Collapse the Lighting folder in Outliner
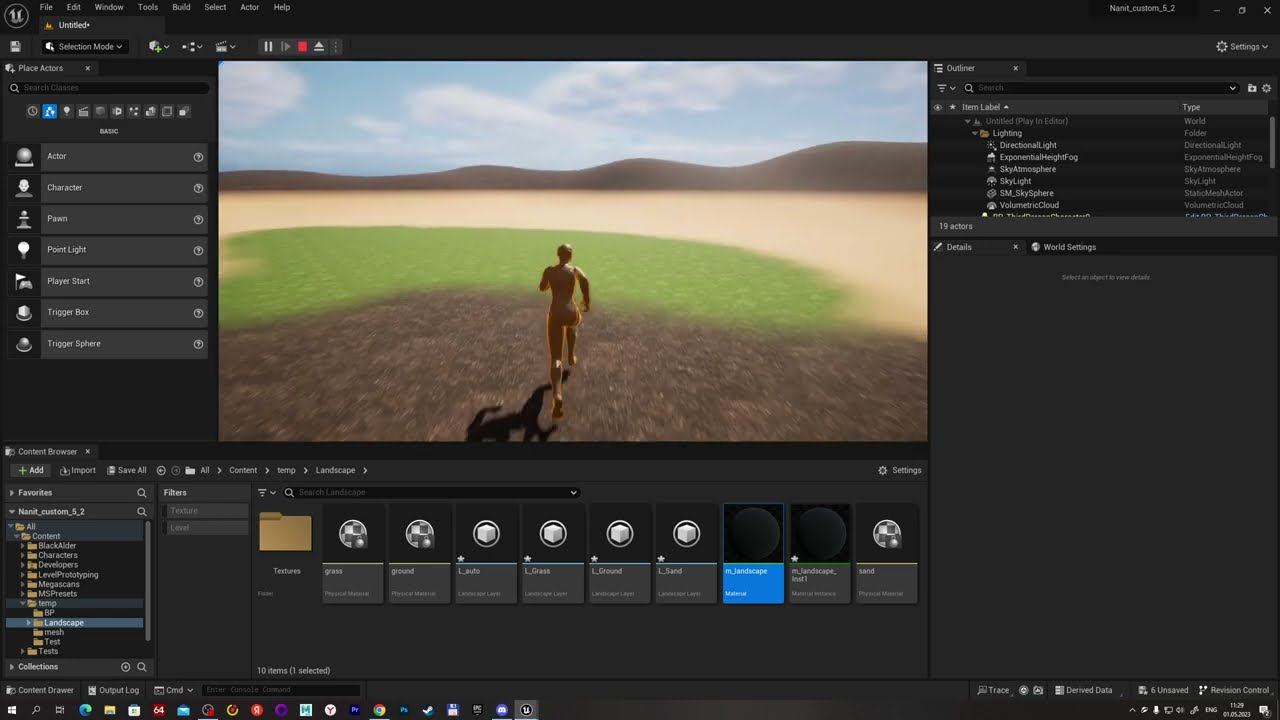The height and width of the screenshot is (720, 1280). (975, 133)
